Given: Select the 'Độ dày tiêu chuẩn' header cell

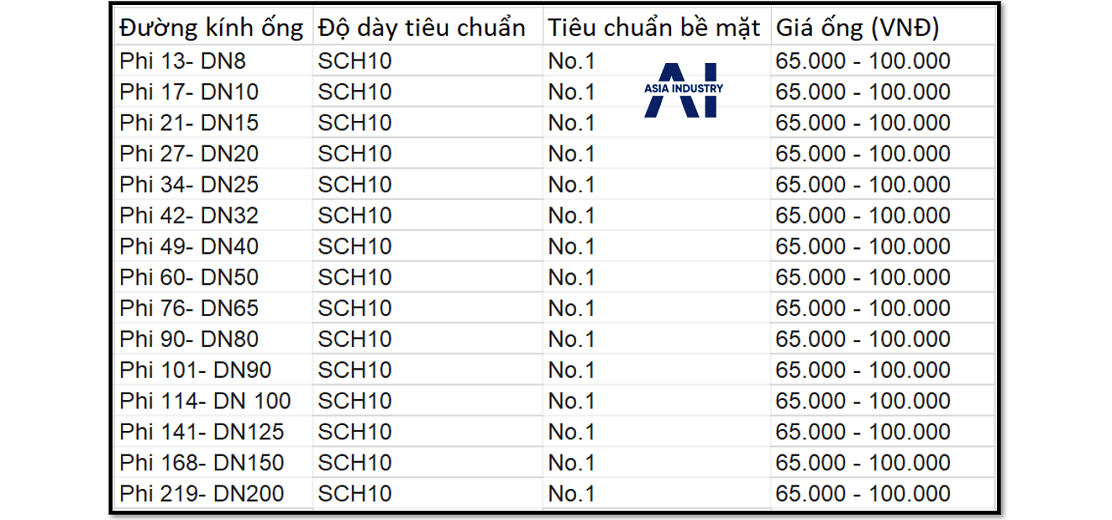Looking at the screenshot, I should [422, 28].
